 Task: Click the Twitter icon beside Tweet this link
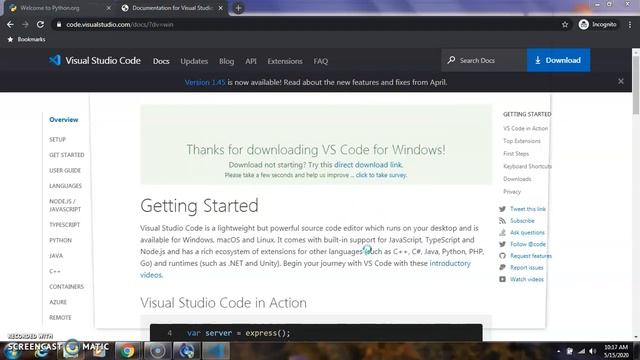[502, 209]
